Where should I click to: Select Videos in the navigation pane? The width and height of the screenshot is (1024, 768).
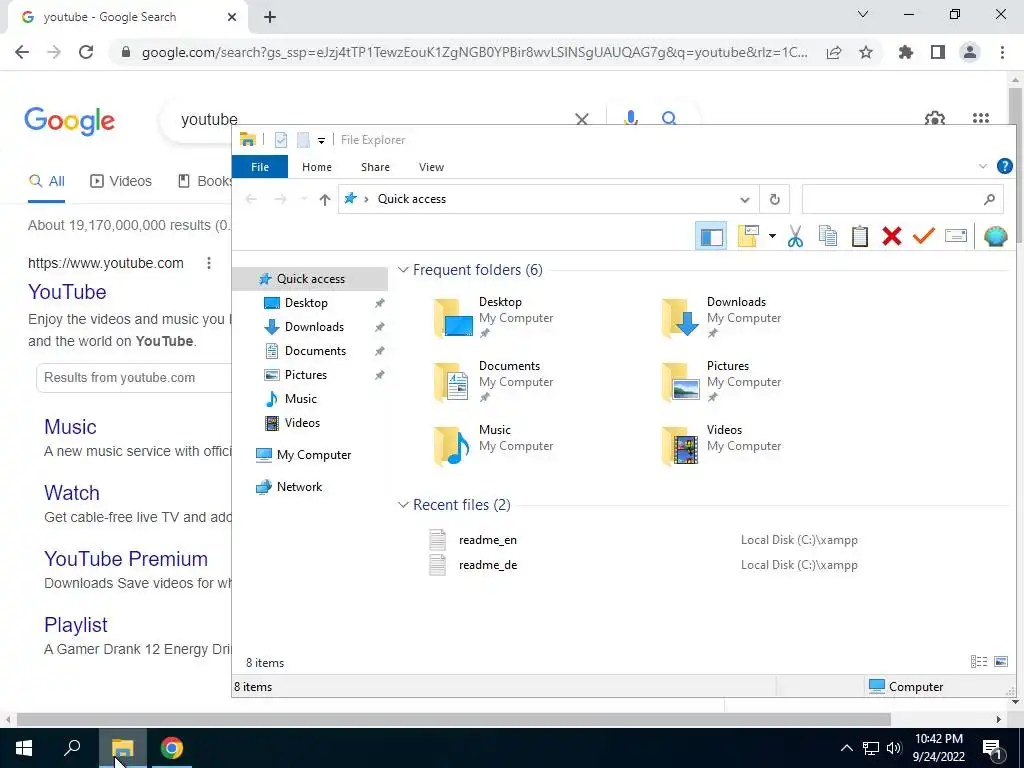(302, 423)
